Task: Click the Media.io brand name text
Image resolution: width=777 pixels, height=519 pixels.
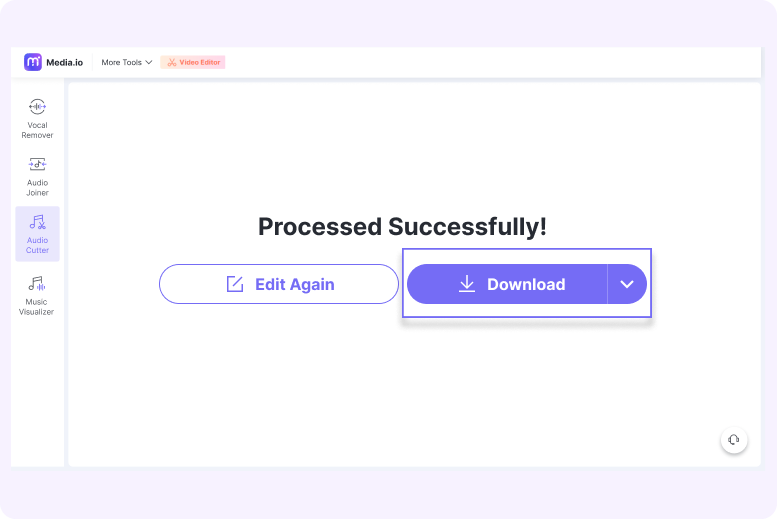Action: pyautogui.click(x=65, y=62)
